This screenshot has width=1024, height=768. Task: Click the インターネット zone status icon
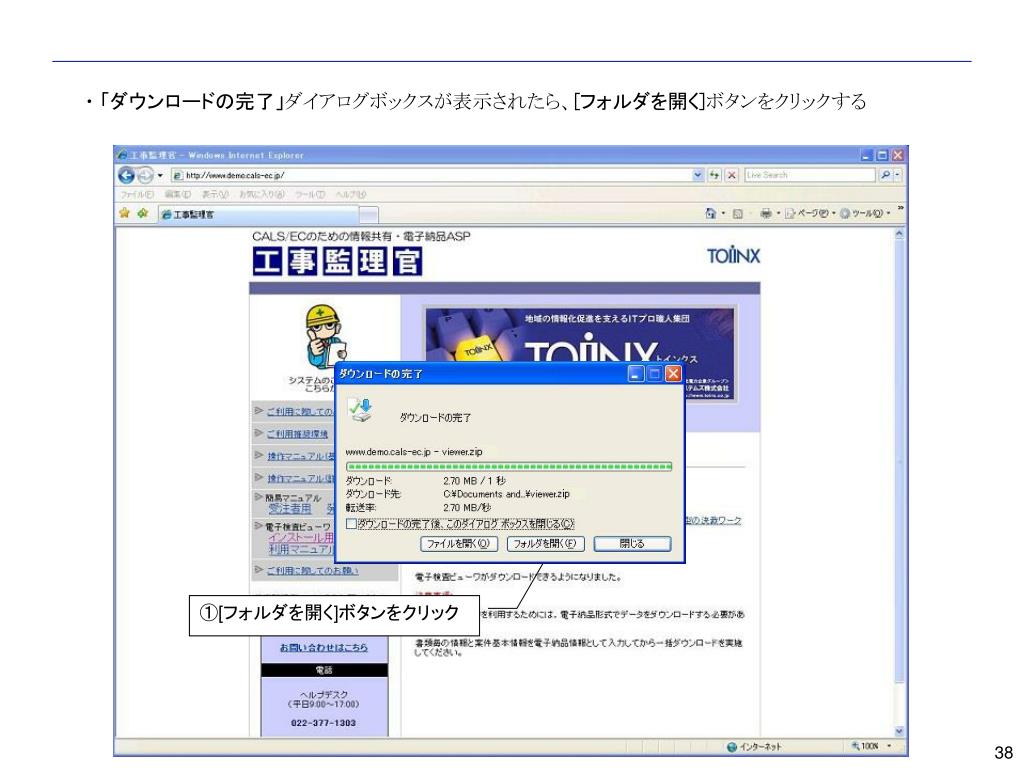pos(731,746)
